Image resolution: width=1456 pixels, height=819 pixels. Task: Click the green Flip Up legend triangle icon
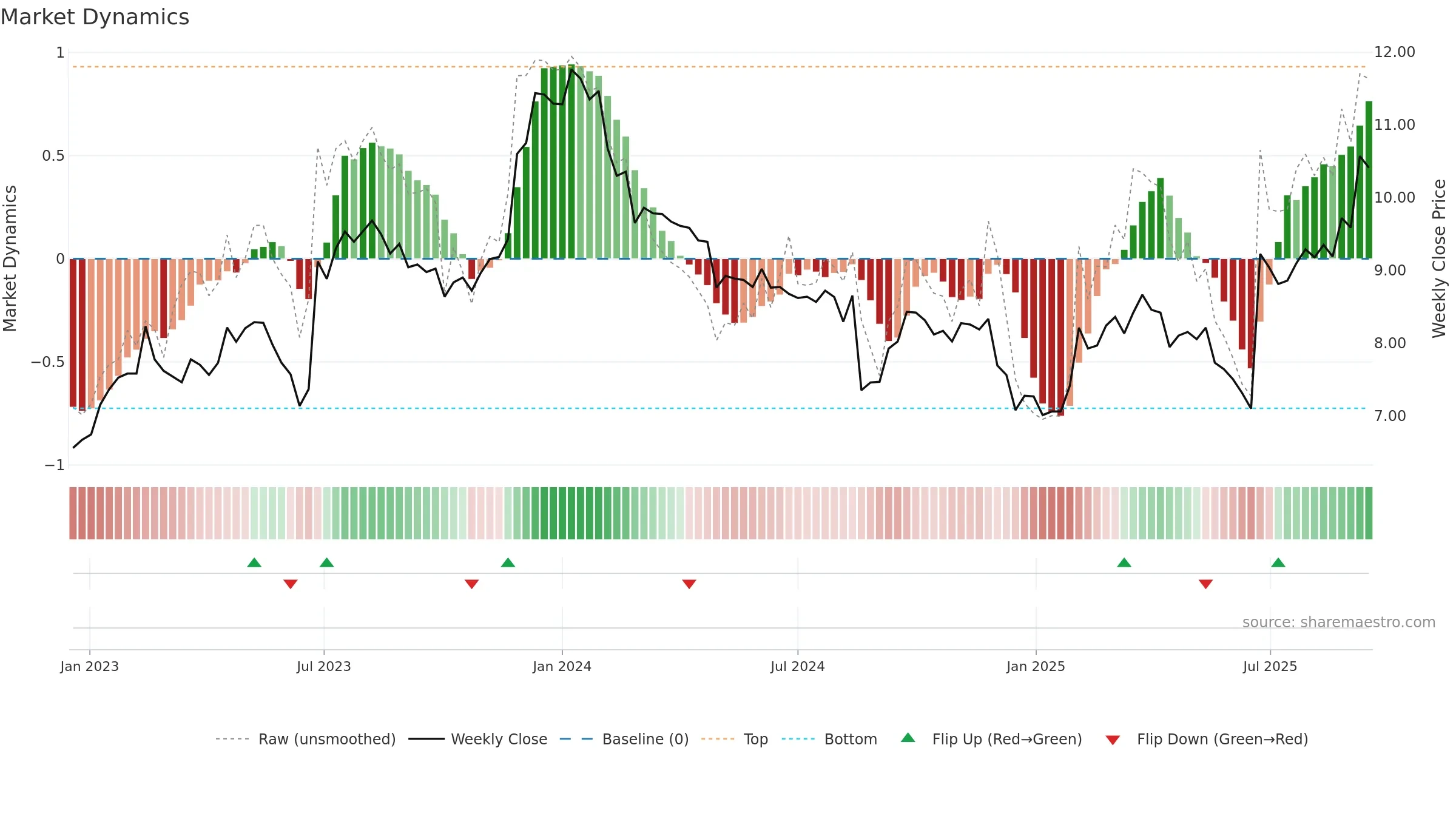pyautogui.click(x=908, y=738)
